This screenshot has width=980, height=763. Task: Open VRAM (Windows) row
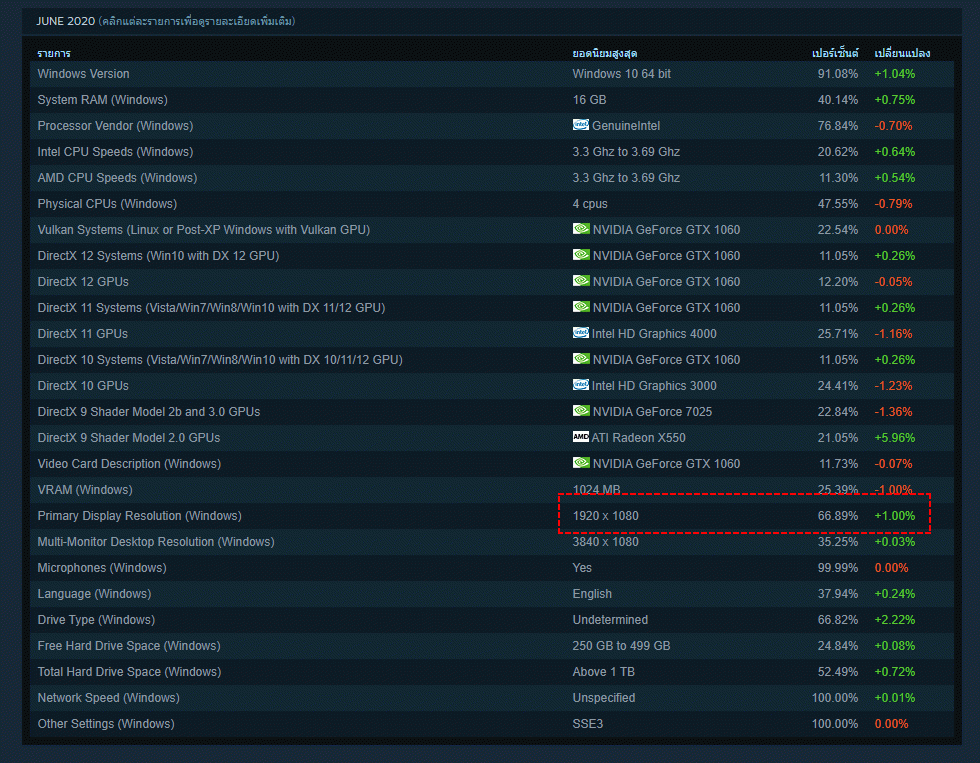492,490
